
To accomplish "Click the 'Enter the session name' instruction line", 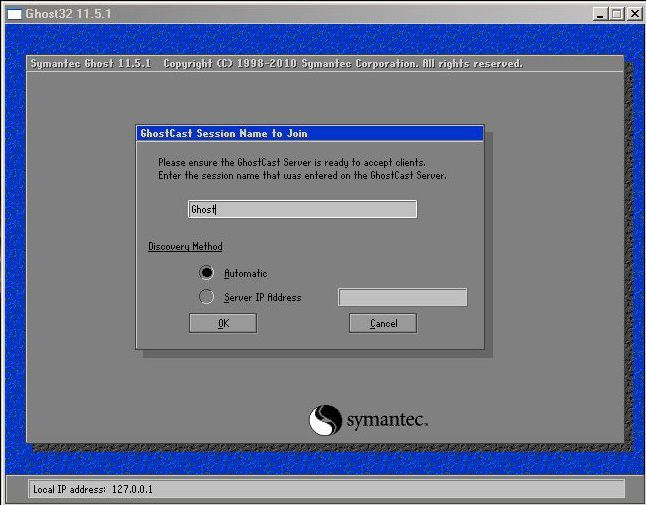I will coord(302,175).
